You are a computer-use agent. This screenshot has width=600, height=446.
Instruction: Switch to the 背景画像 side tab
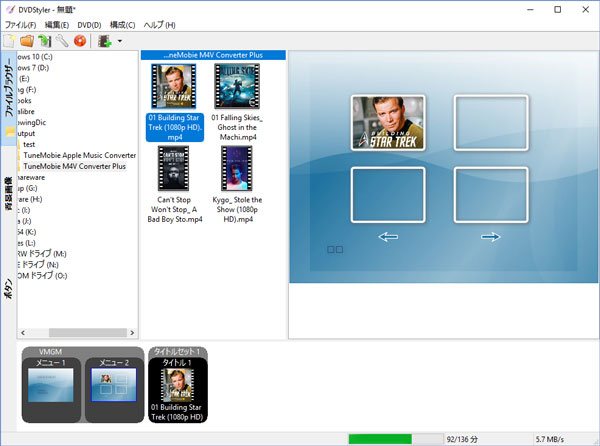[x=8, y=194]
